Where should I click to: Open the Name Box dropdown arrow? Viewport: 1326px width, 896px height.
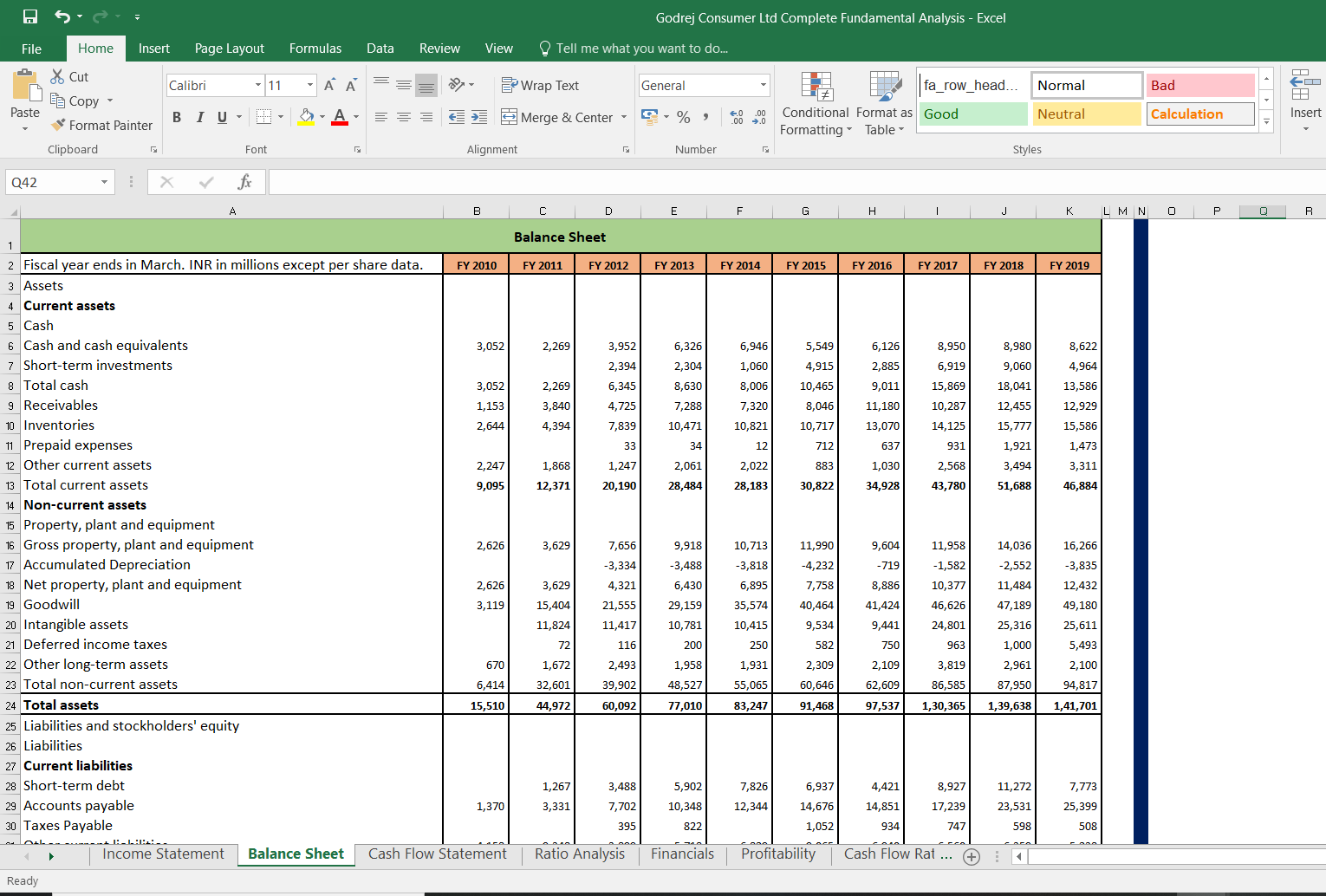[x=104, y=182]
